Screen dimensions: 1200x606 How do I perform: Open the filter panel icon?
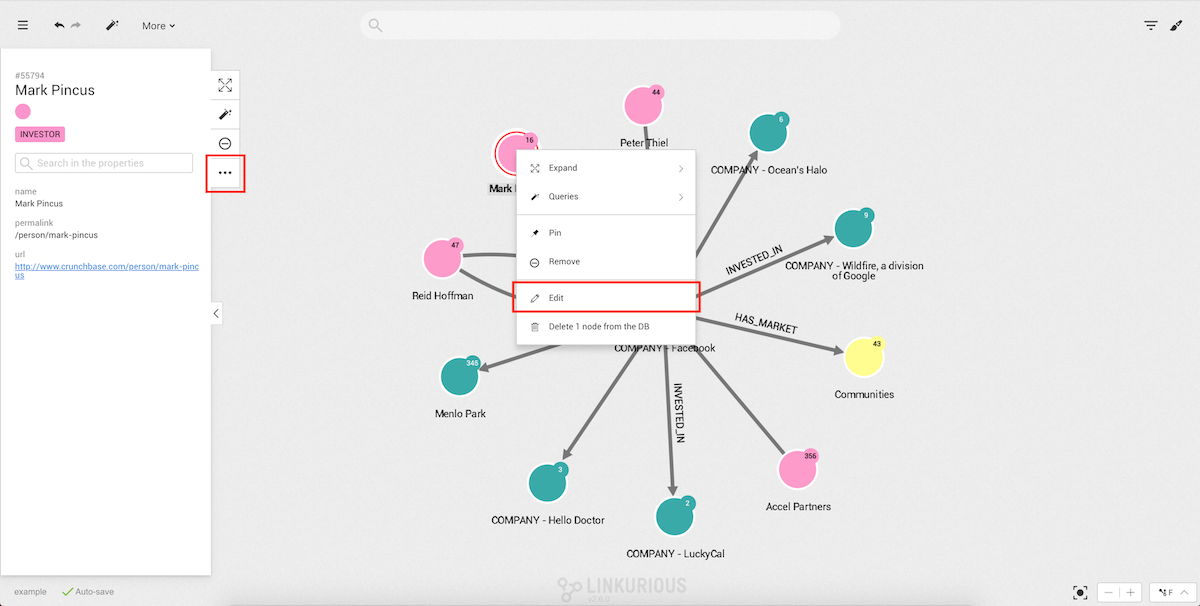click(1151, 25)
